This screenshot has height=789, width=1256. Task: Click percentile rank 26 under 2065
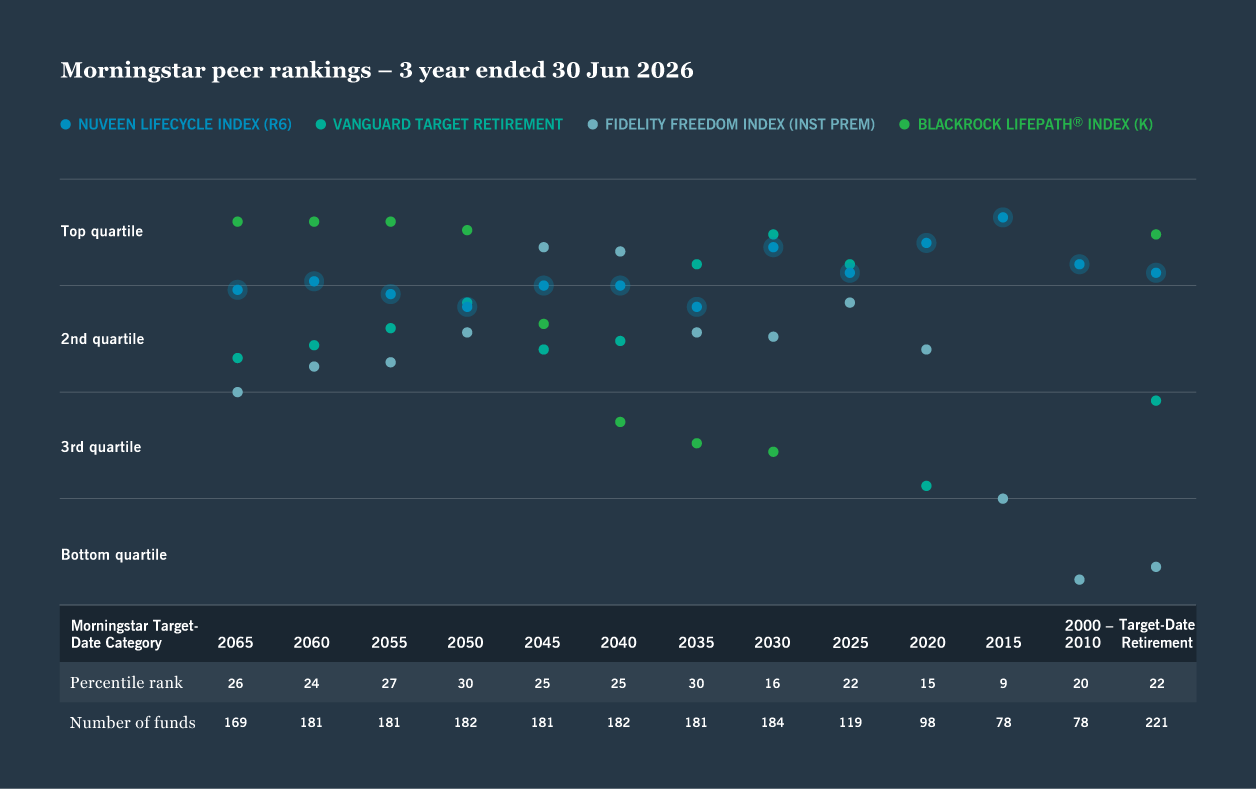(x=236, y=683)
